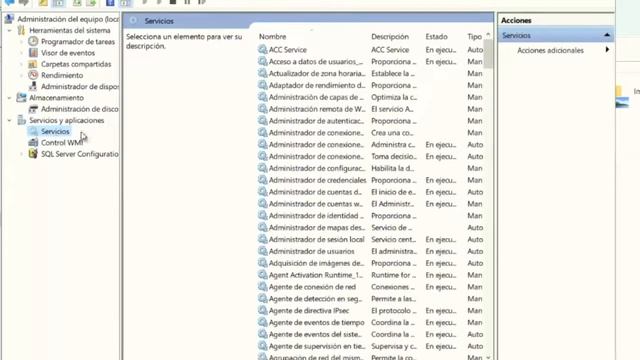Expand the Programador de tareas node
Image resolution: width=640 pixels, height=360 pixels.
(21, 42)
